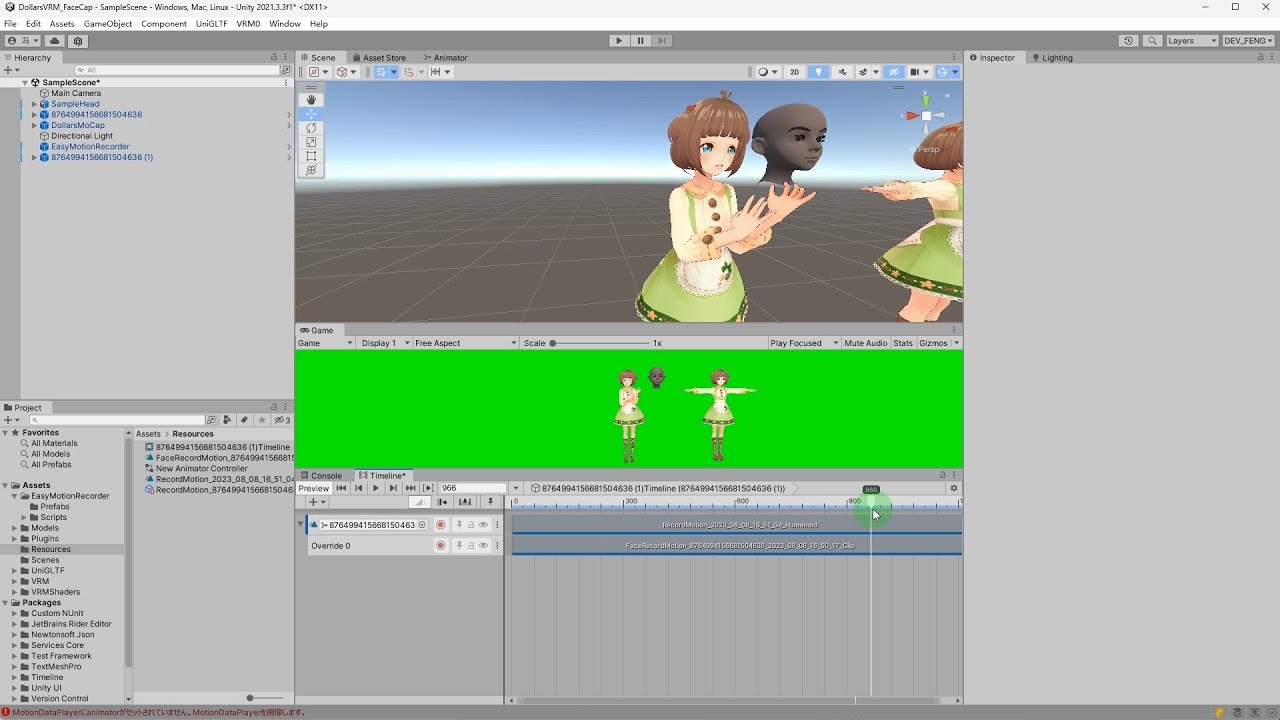The height and width of the screenshot is (720, 1280).
Task: Open the Play Focused dropdown
Action: coord(803,343)
